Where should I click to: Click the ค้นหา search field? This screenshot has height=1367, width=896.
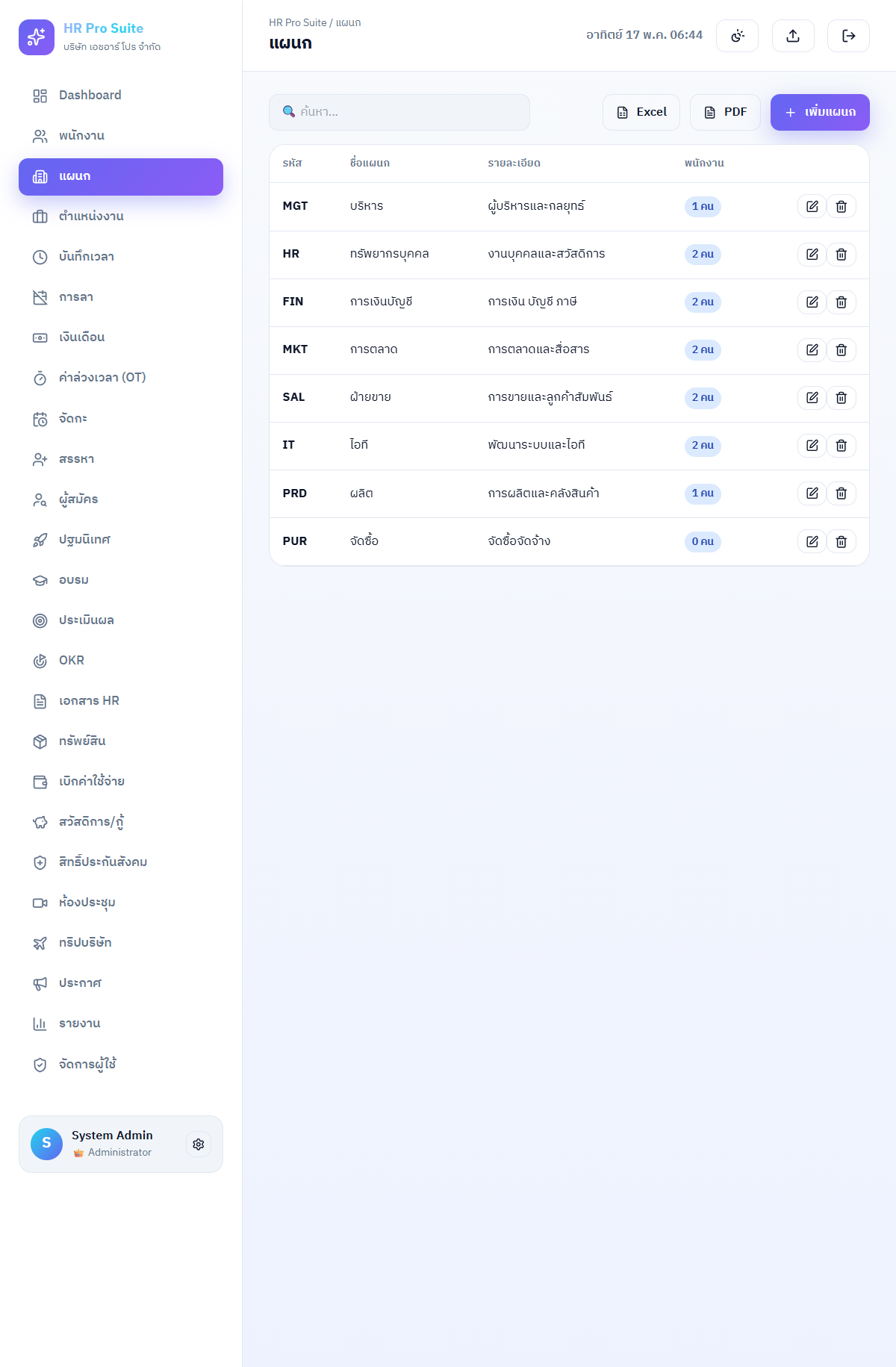[399, 112]
